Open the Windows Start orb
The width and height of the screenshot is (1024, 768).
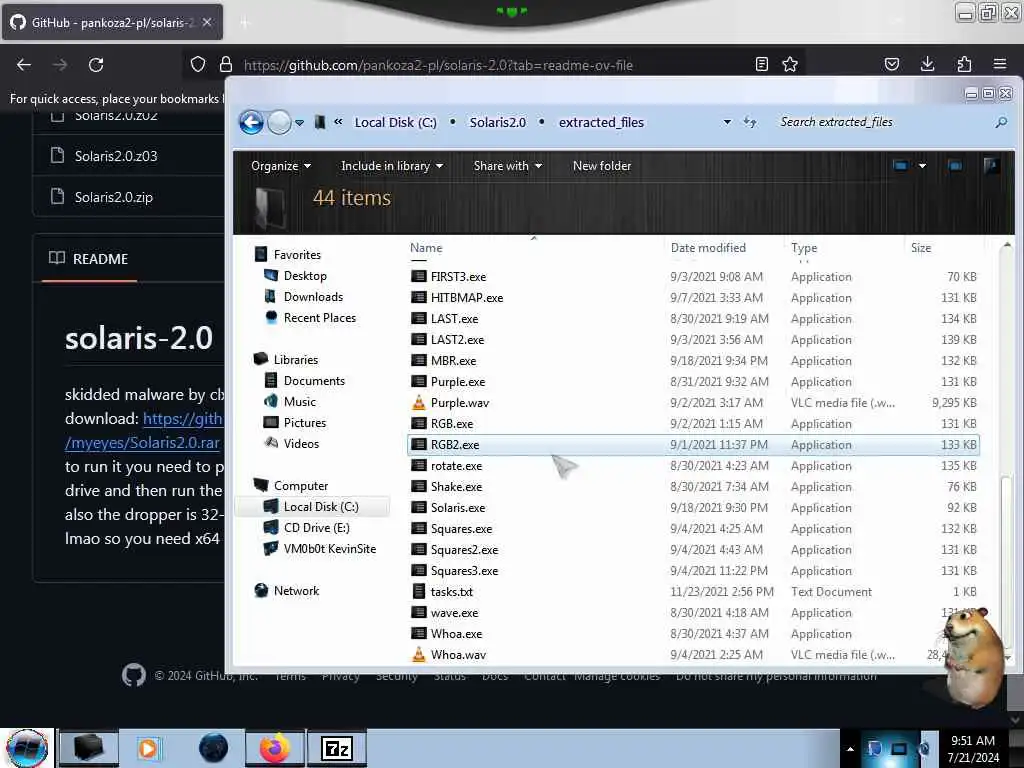point(27,748)
